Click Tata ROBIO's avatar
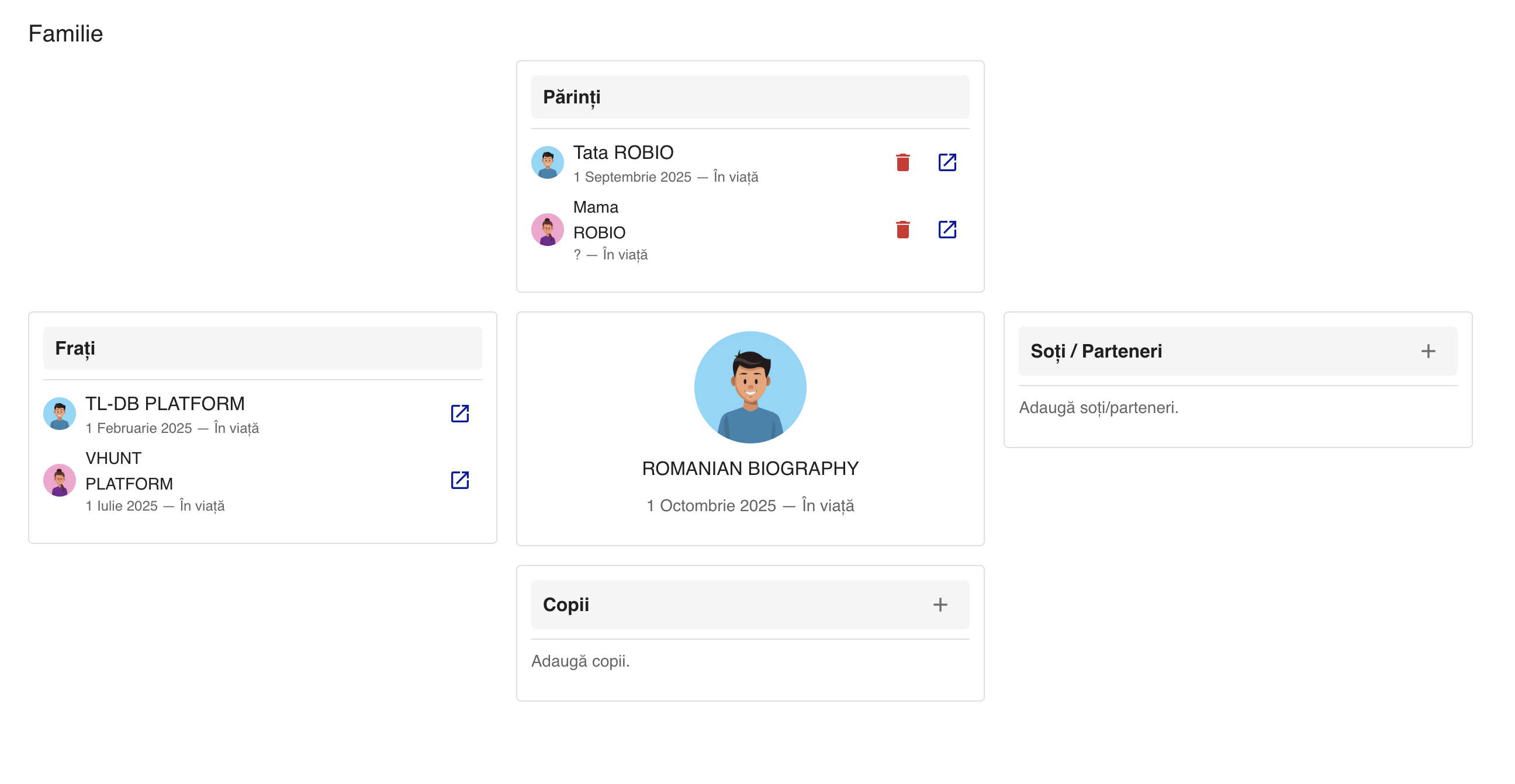The height and width of the screenshot is (784, 1515). (547, 162)
